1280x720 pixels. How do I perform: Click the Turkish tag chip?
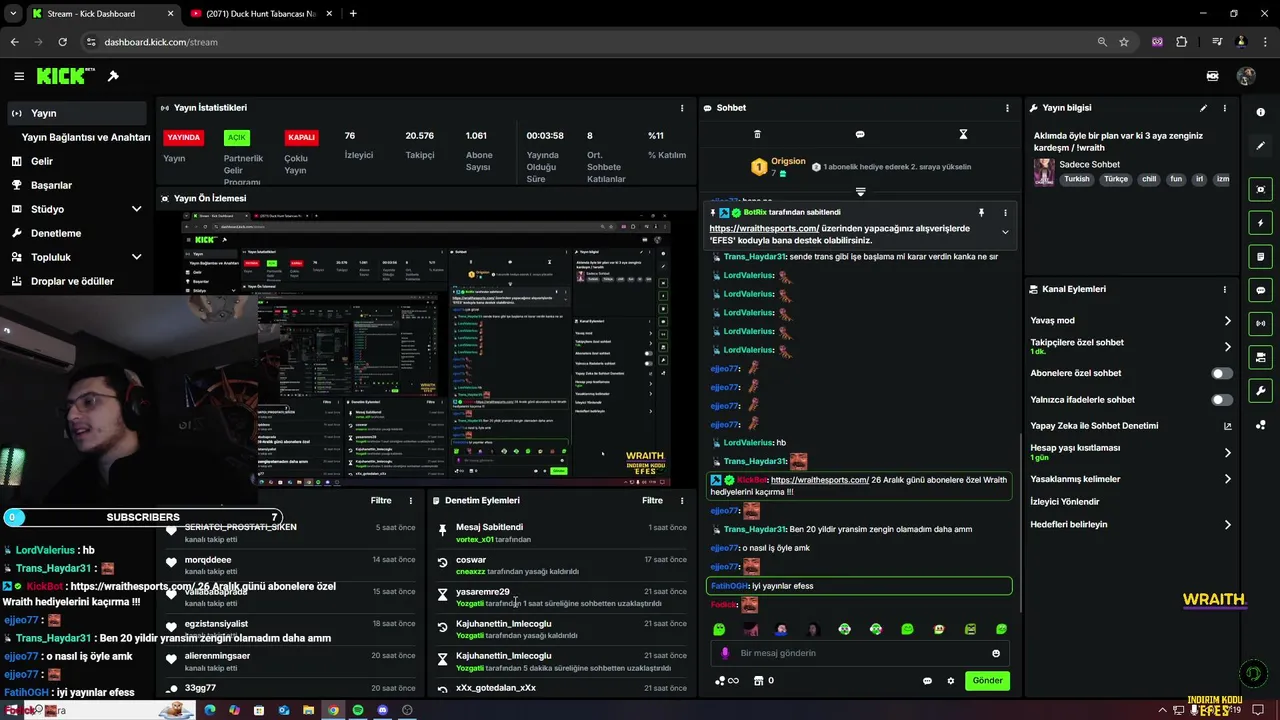(1077, 179)
